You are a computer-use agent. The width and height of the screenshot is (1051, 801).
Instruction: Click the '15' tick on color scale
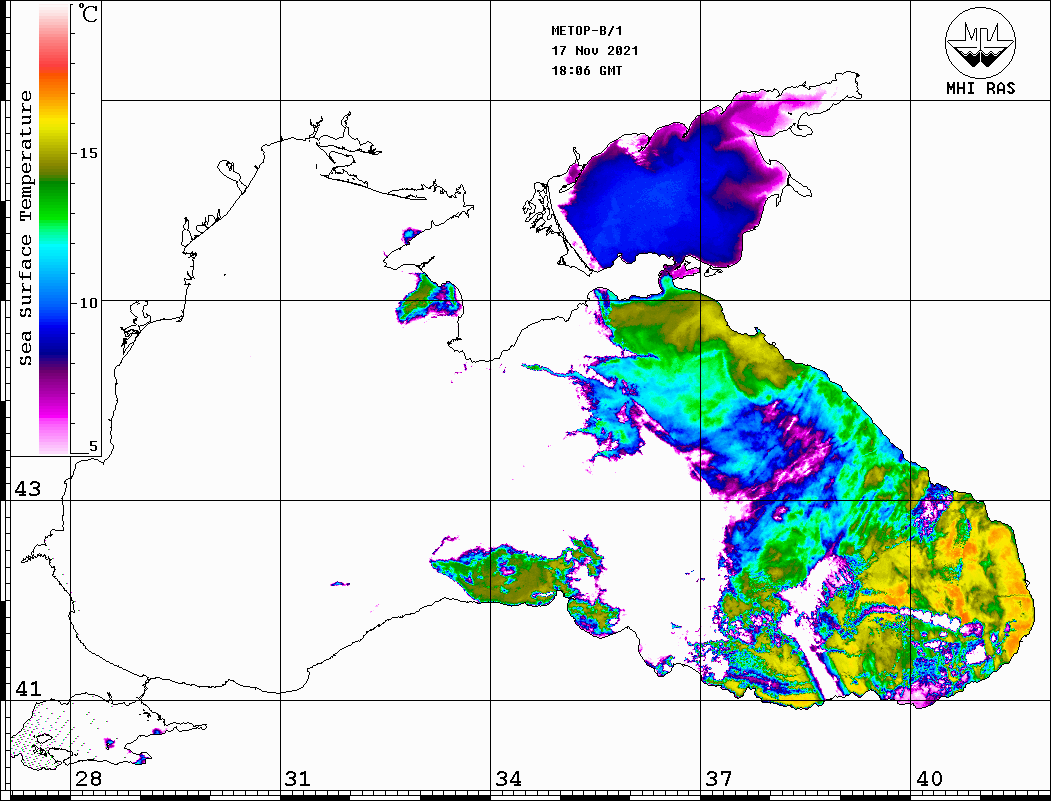[88, 153]
